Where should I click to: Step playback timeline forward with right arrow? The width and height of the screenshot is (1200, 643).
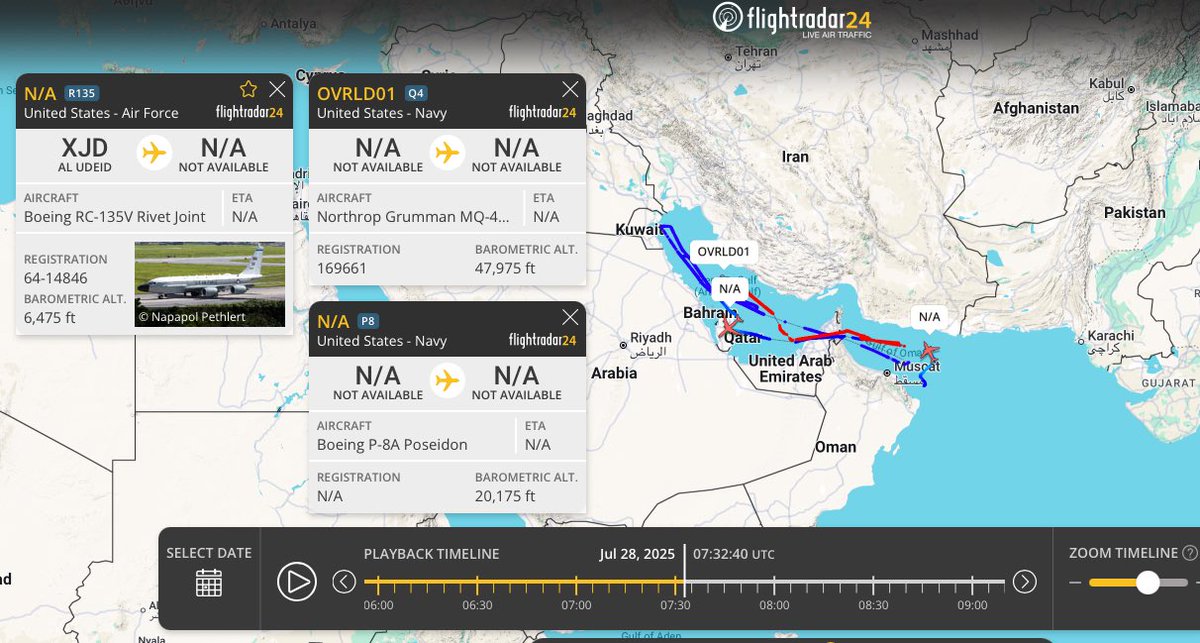click(1025, 581)
